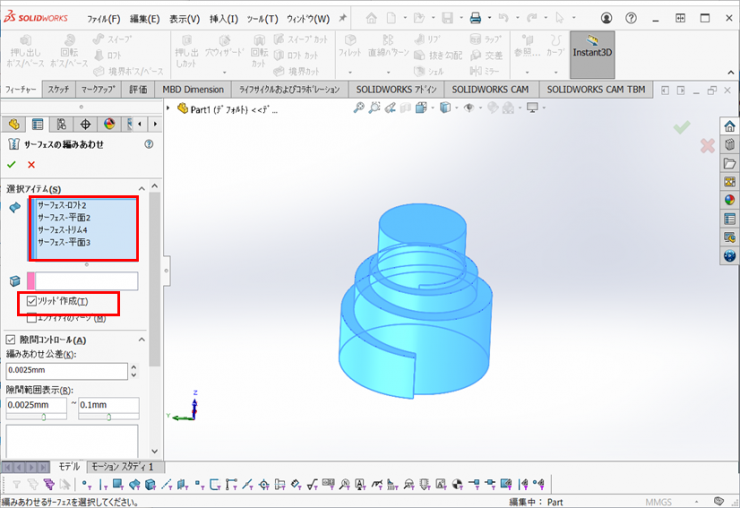
Task: Open the ファイル(F) menu
Action: coord(103,19)
